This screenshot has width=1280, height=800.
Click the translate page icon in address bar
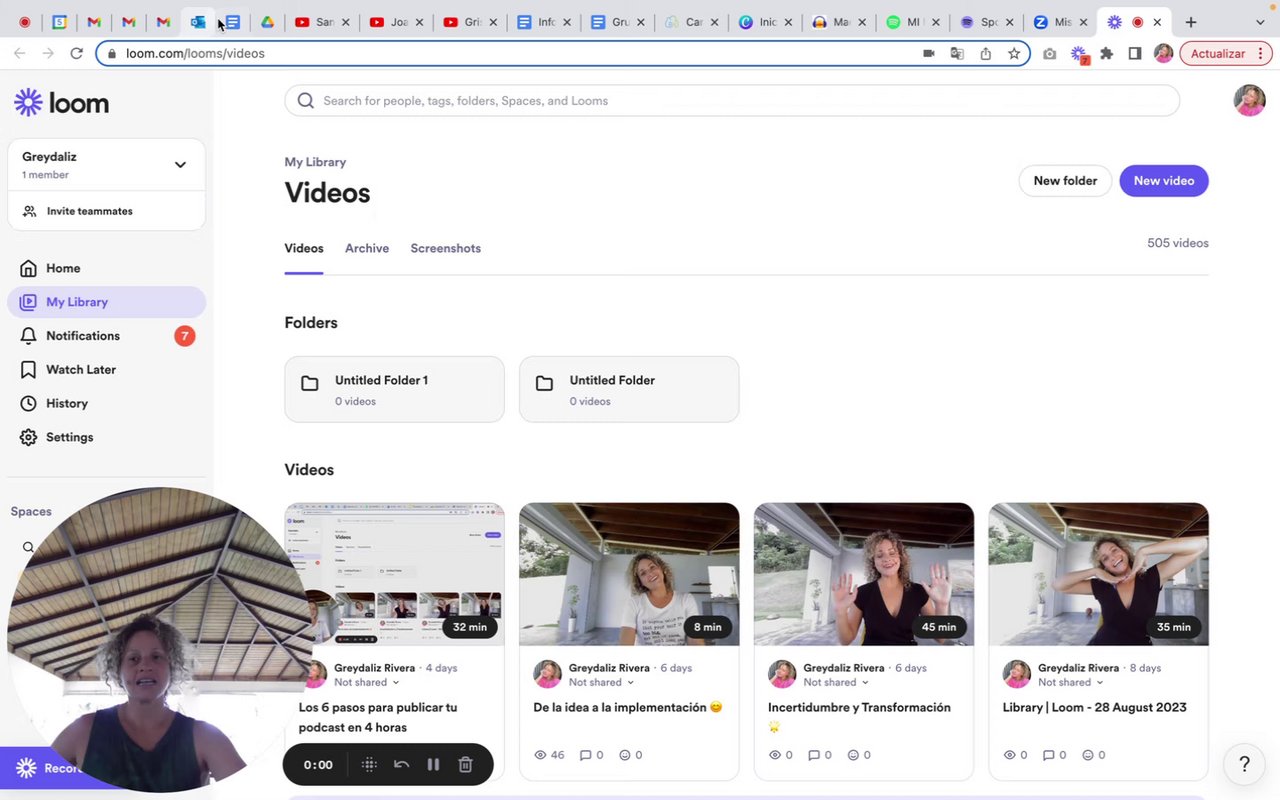click(957, 53)
